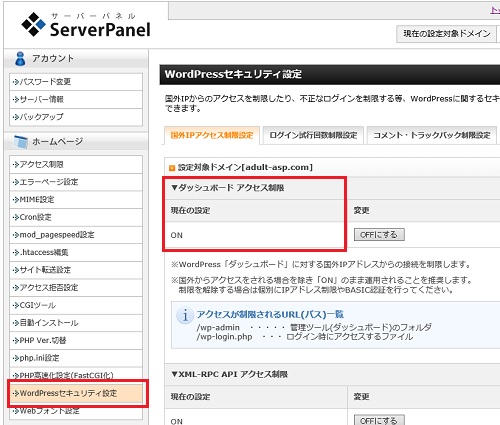The width and height of the screenshot is (500, 425).
Task: Click the ON value under XML-RPC restriction
Action: point(177,421)
